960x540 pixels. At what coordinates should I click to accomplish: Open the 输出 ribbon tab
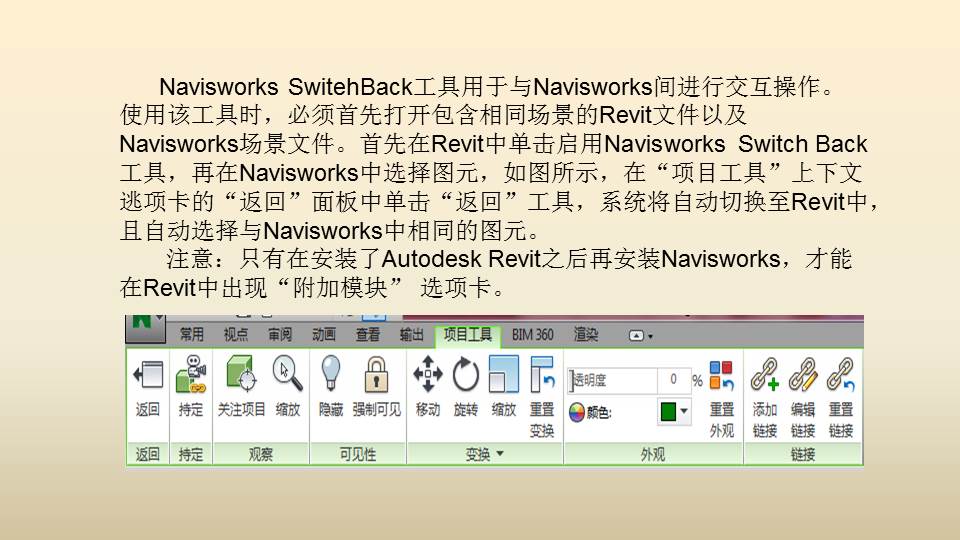pos(411,334)
